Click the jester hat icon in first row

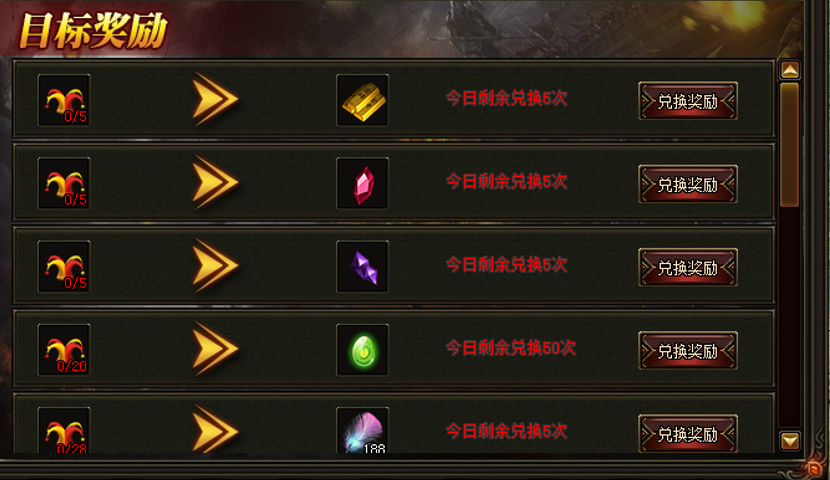(x=64, y=100)
